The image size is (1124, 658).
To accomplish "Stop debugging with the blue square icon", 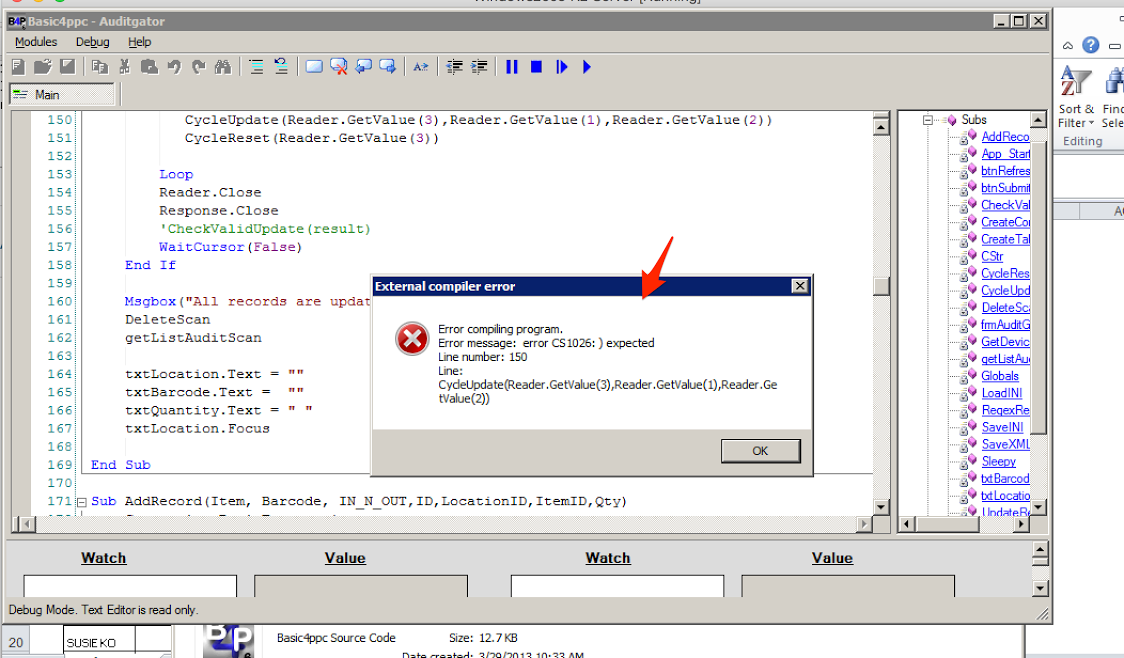I will pyautogui.click(x=536, y=67).
